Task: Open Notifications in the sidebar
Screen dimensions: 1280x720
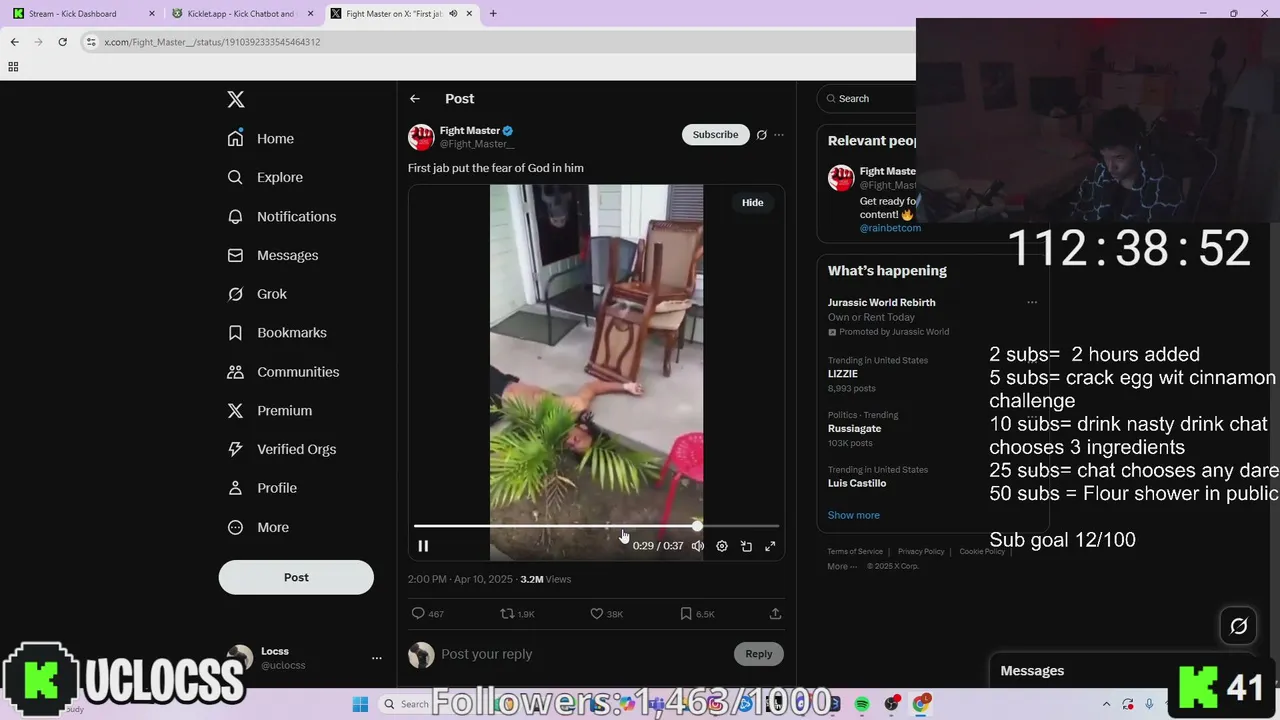Action: [x=281, y=216]
